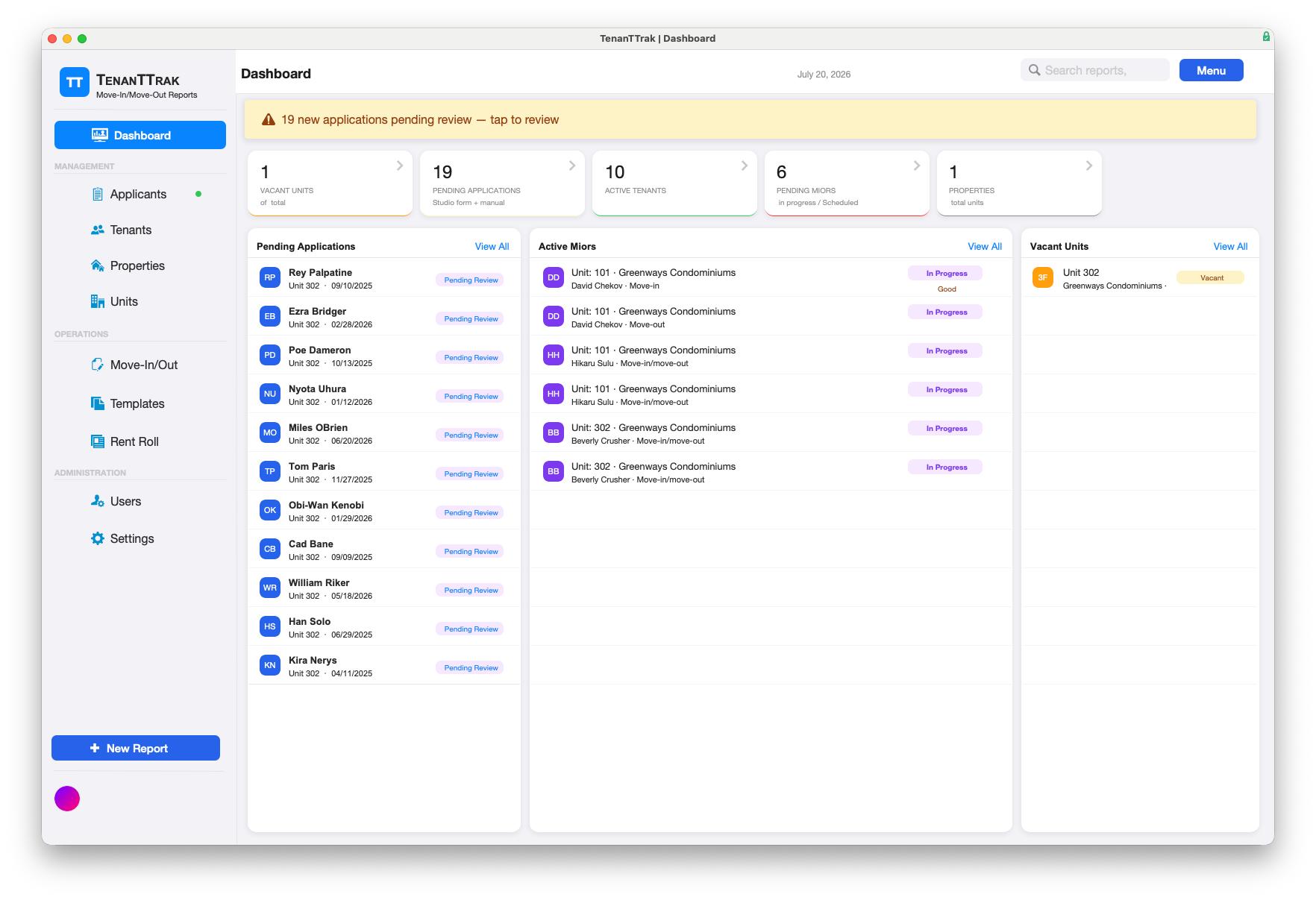Click the Properties house icon in sidebar
Viewport: 1316px width, 900px height.
[98, 265]
